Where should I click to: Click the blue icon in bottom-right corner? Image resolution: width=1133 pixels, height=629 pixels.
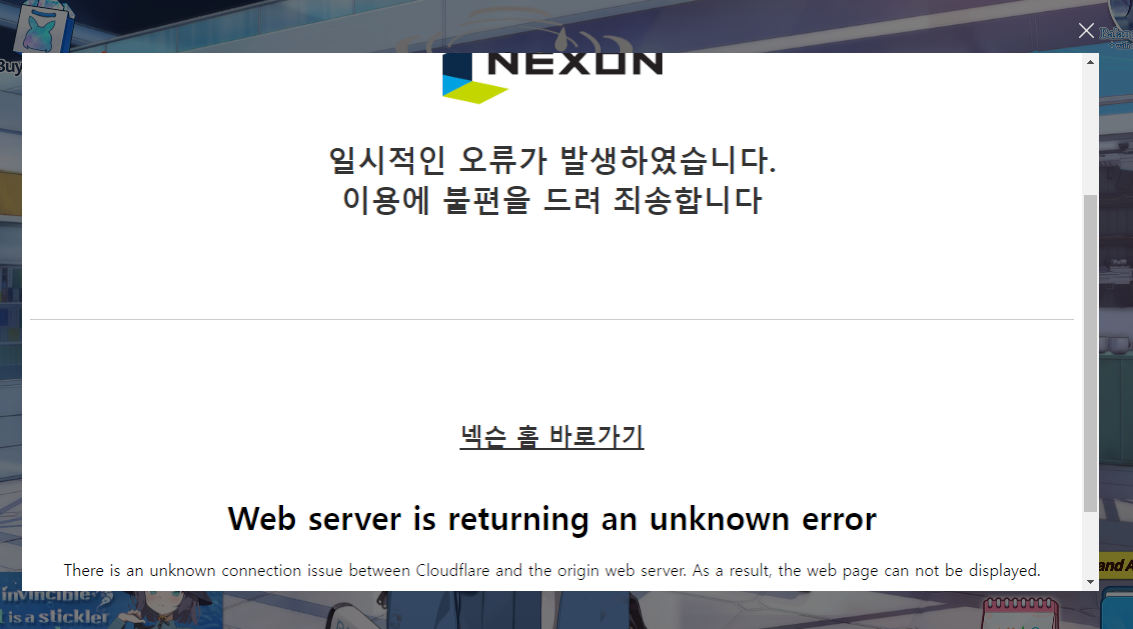(1118, 611)
